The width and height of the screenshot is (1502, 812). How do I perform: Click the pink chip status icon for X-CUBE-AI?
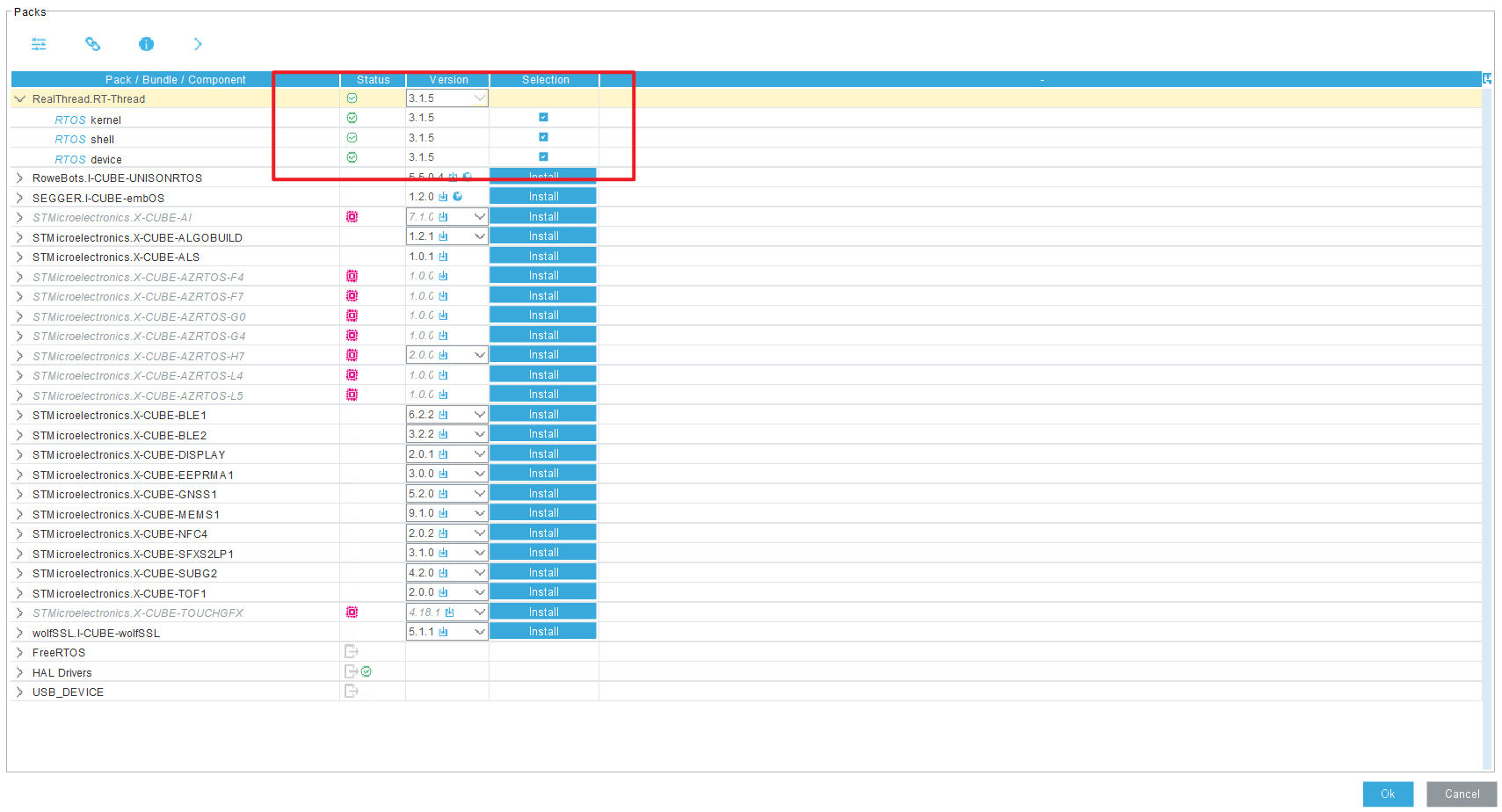pos(352,216)
